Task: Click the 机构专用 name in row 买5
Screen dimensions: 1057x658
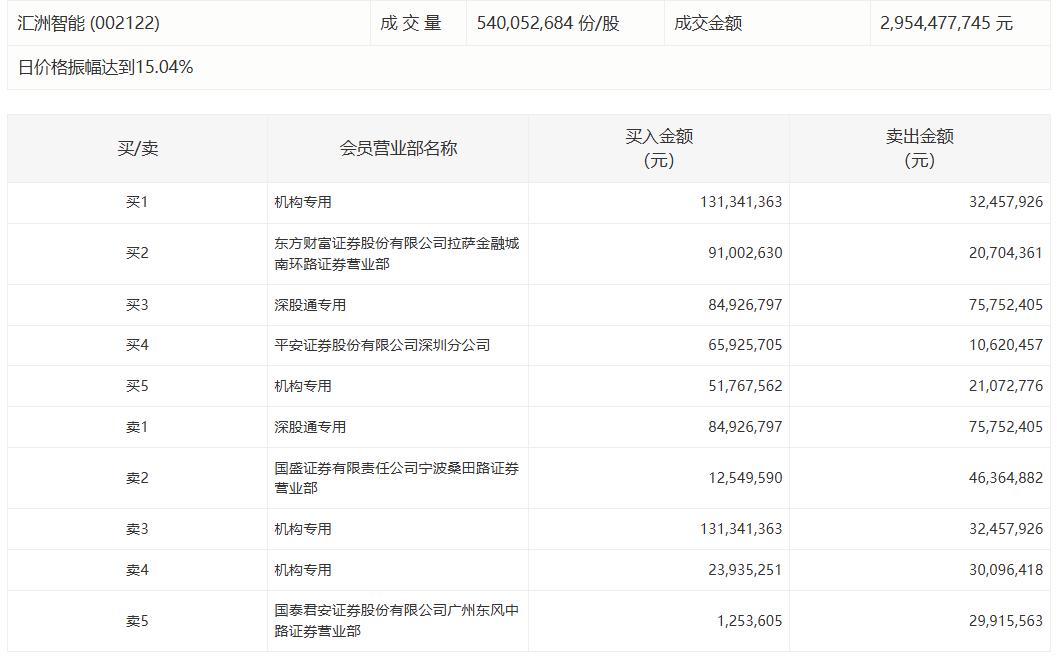Action: coord(303,386)
